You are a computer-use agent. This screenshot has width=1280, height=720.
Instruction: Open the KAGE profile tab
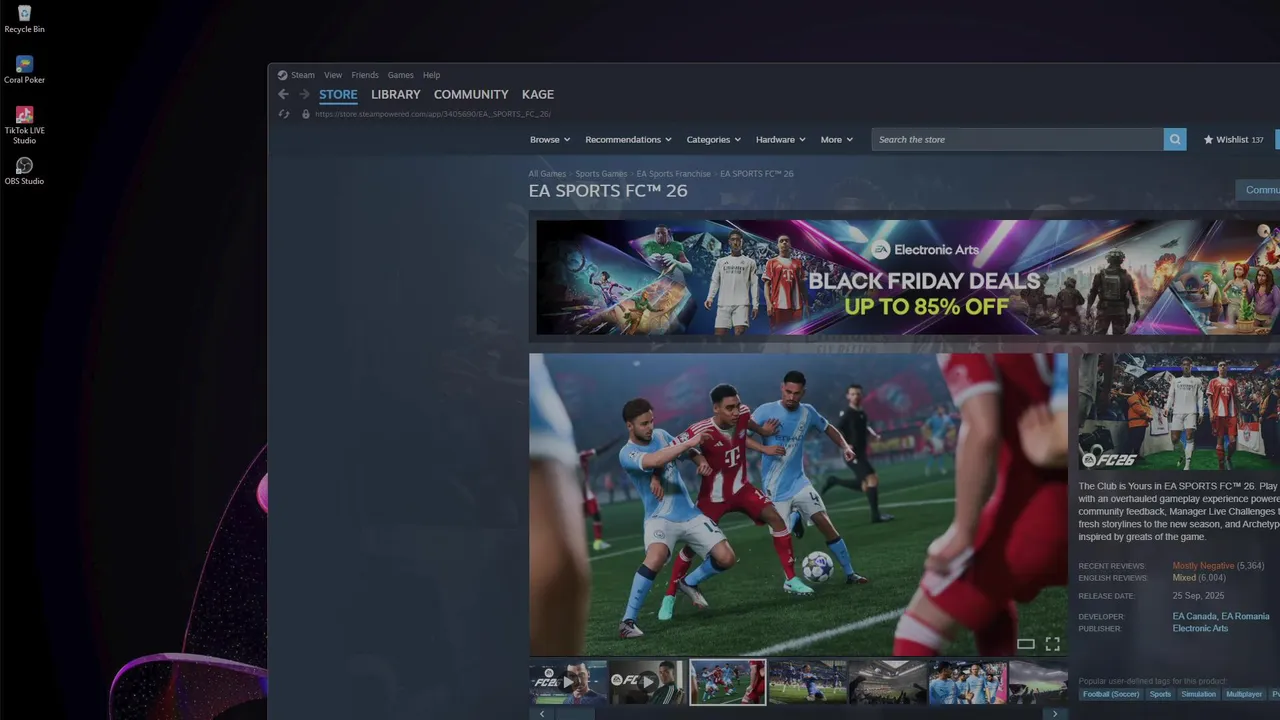tap(538, 95)
